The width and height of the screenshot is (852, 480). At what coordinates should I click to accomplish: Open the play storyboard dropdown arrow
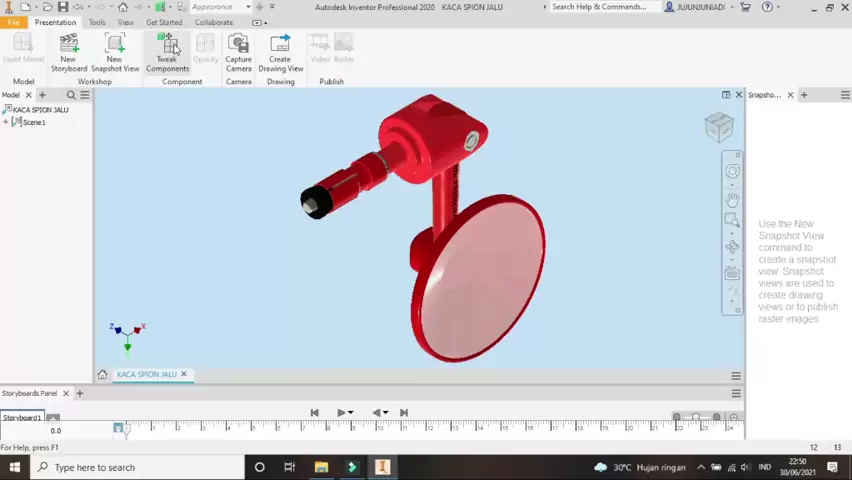click(x=351, y=412)
